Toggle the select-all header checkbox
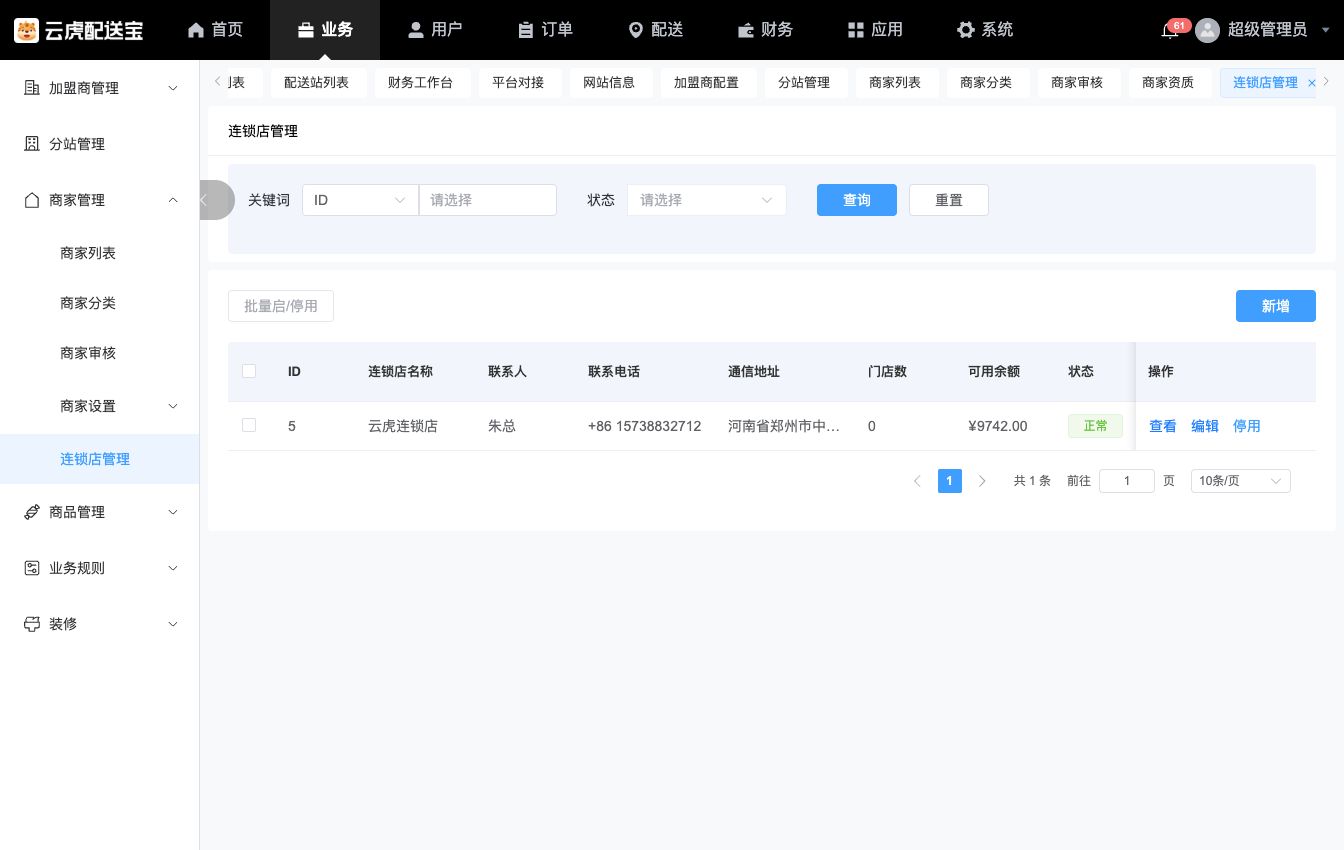The width and height of the screenshot is (1344, 850). (249, 371)
